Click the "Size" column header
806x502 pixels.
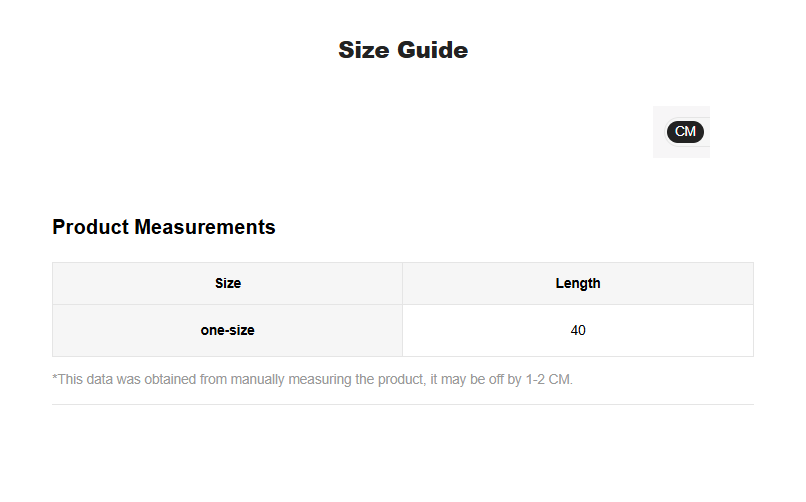coord(228,283)
